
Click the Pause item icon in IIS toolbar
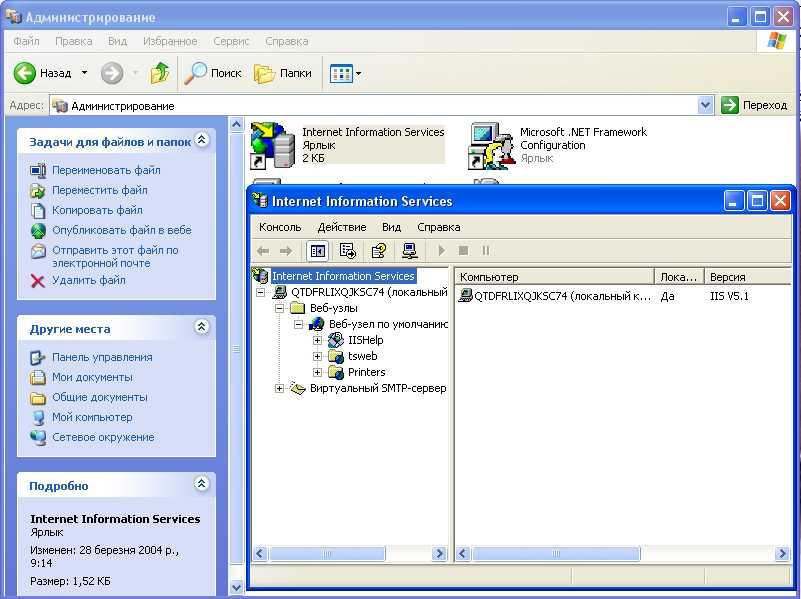pos(486,251)
